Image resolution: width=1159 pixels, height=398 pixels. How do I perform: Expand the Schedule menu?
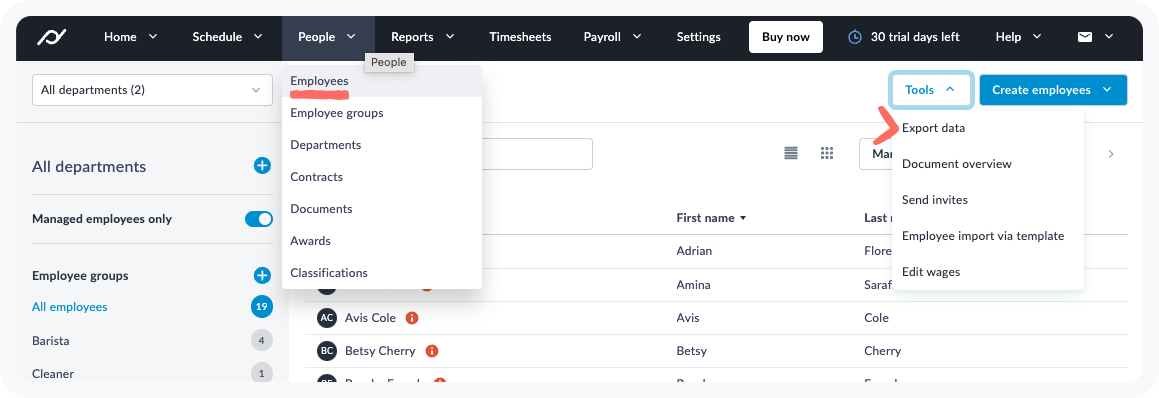tap(227, 37)
